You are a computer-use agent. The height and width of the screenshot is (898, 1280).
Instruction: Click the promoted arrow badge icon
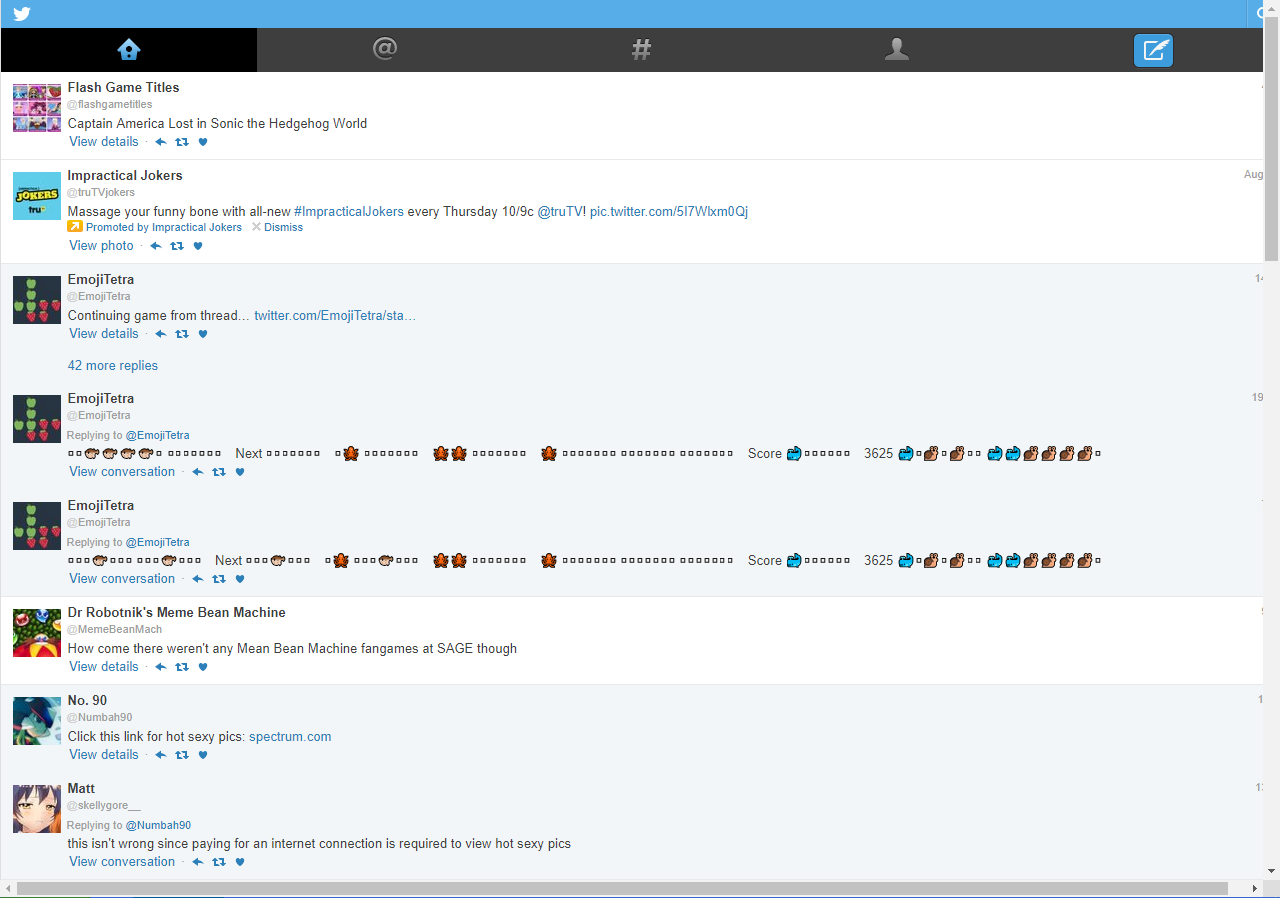pos(74,227)
